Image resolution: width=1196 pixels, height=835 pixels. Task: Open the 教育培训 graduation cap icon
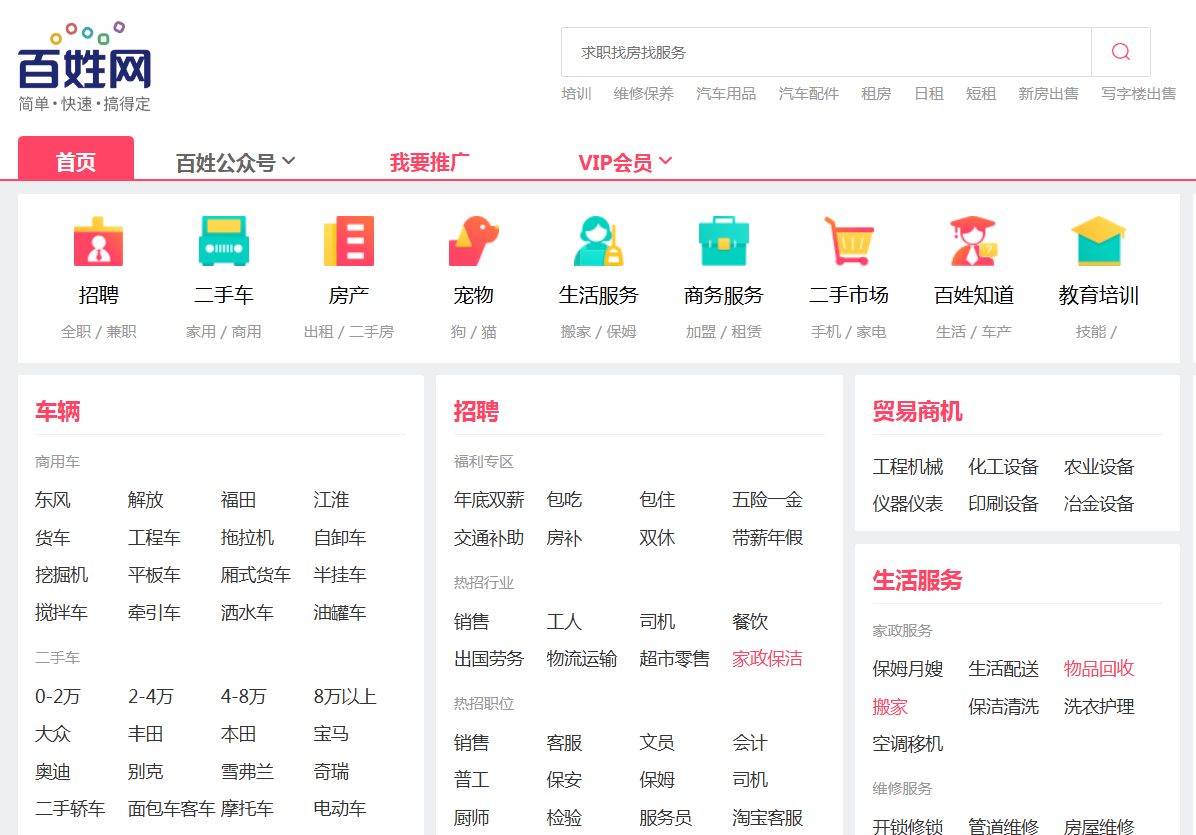[1098, 241]
